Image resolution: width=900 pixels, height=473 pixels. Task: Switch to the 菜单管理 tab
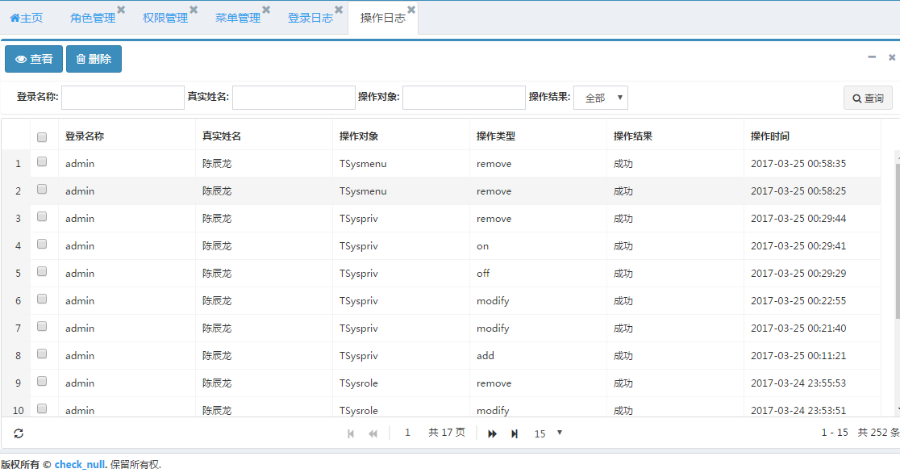238,18
